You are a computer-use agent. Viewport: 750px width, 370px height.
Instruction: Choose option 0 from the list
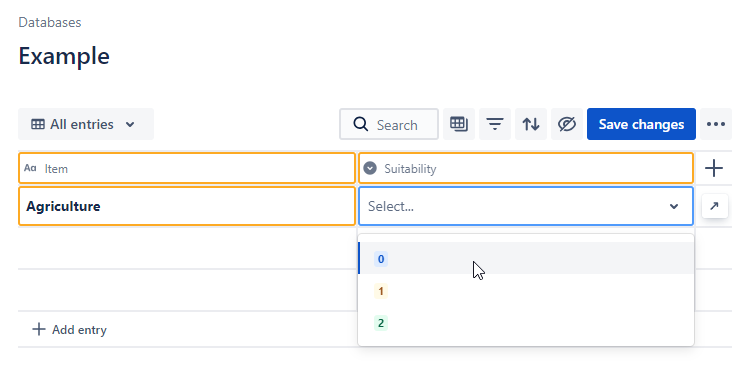tap(526, 259)
